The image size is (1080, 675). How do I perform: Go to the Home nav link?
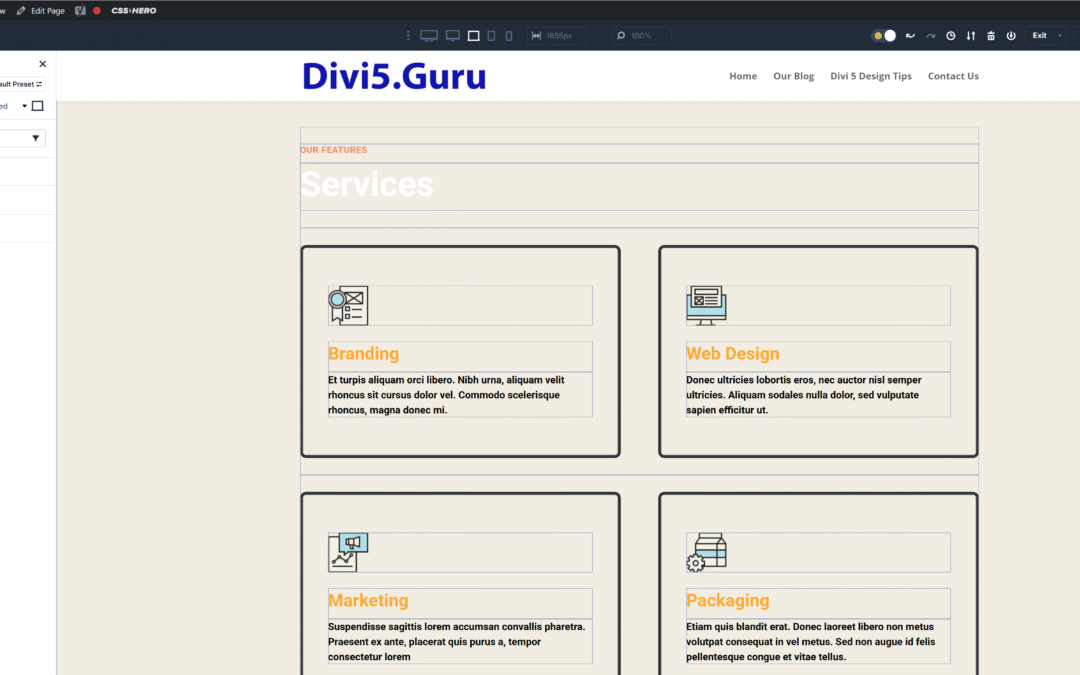(743, 76)
